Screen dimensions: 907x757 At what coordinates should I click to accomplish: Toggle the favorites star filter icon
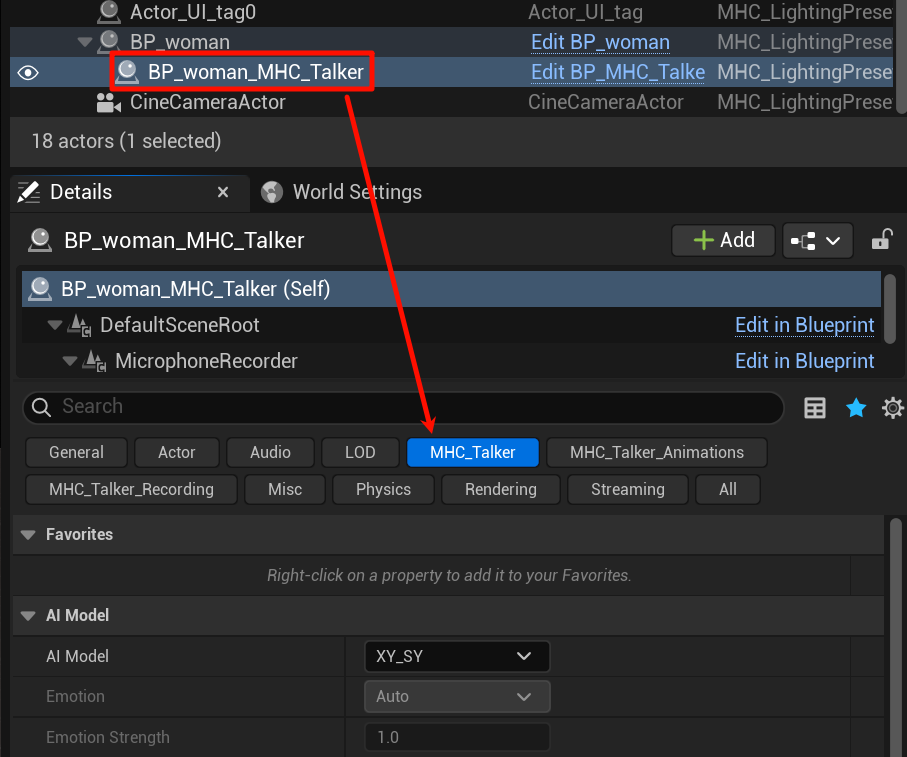pyautogui.click(x=856, y=408)
